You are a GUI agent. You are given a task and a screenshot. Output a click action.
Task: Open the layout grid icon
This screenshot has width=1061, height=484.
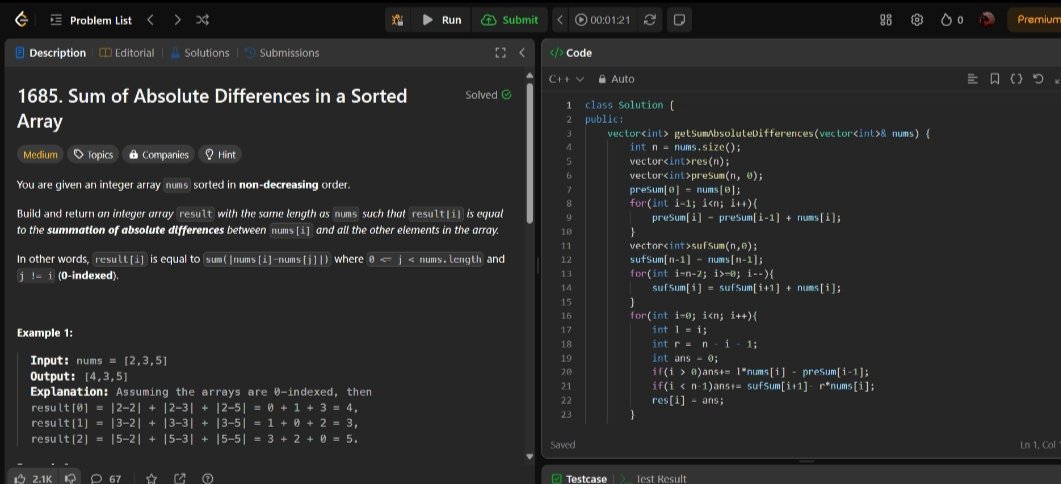886,20
